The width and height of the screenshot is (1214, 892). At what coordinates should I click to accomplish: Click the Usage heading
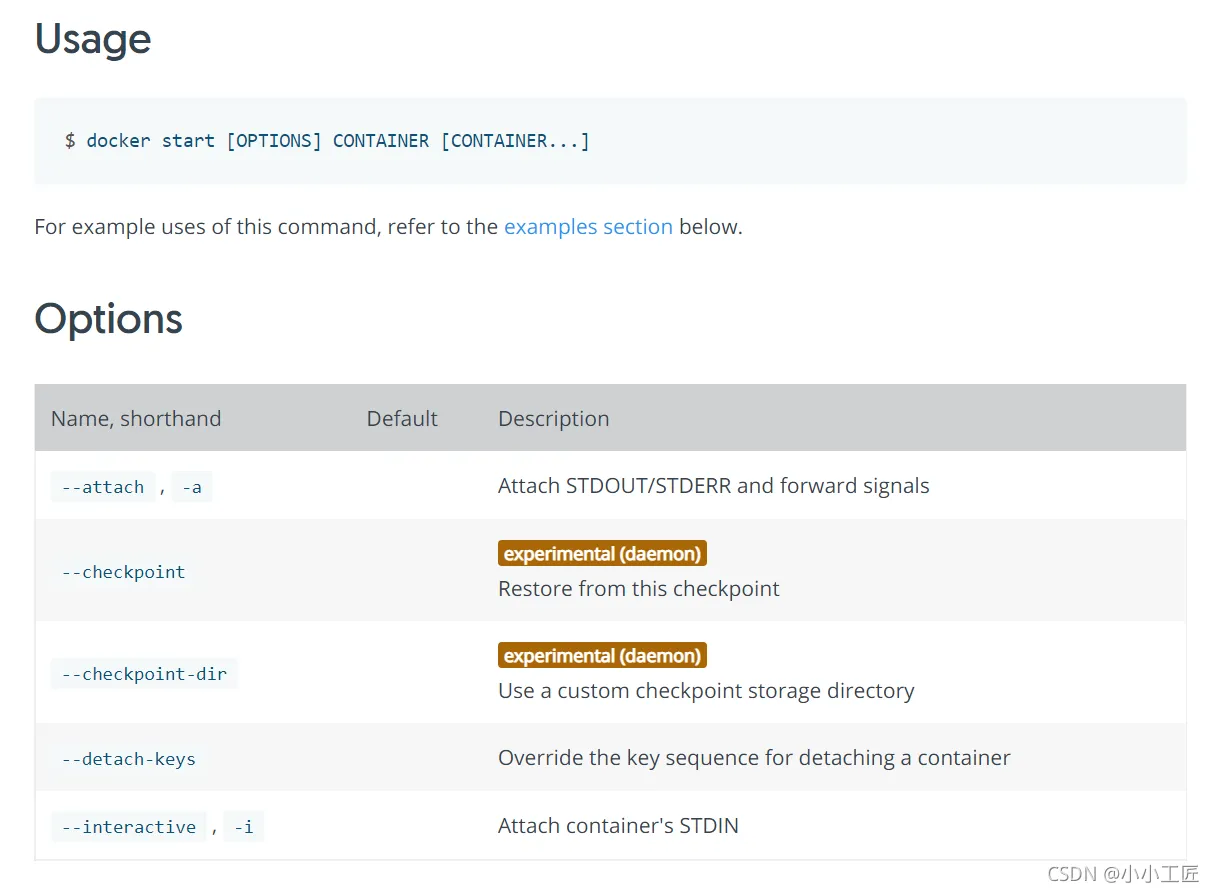93,40
